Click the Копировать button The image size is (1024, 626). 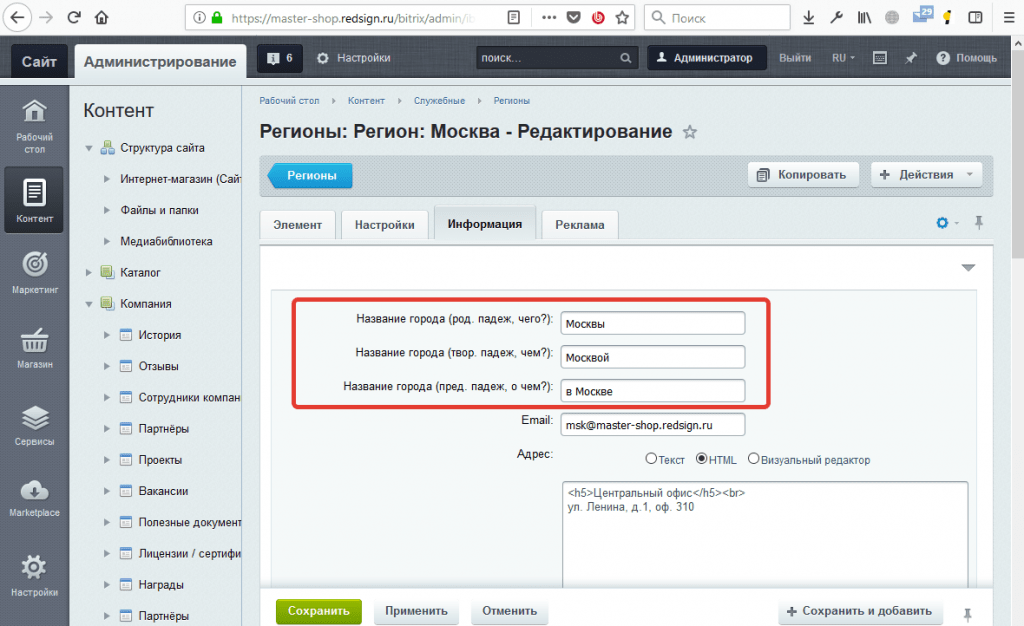coord(803,175)
